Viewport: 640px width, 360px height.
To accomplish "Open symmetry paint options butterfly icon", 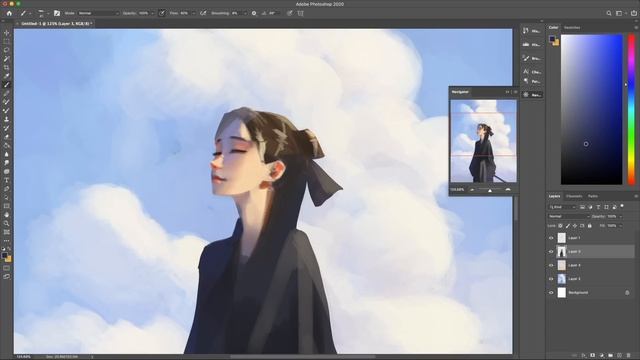I will (x=301, y=13).
